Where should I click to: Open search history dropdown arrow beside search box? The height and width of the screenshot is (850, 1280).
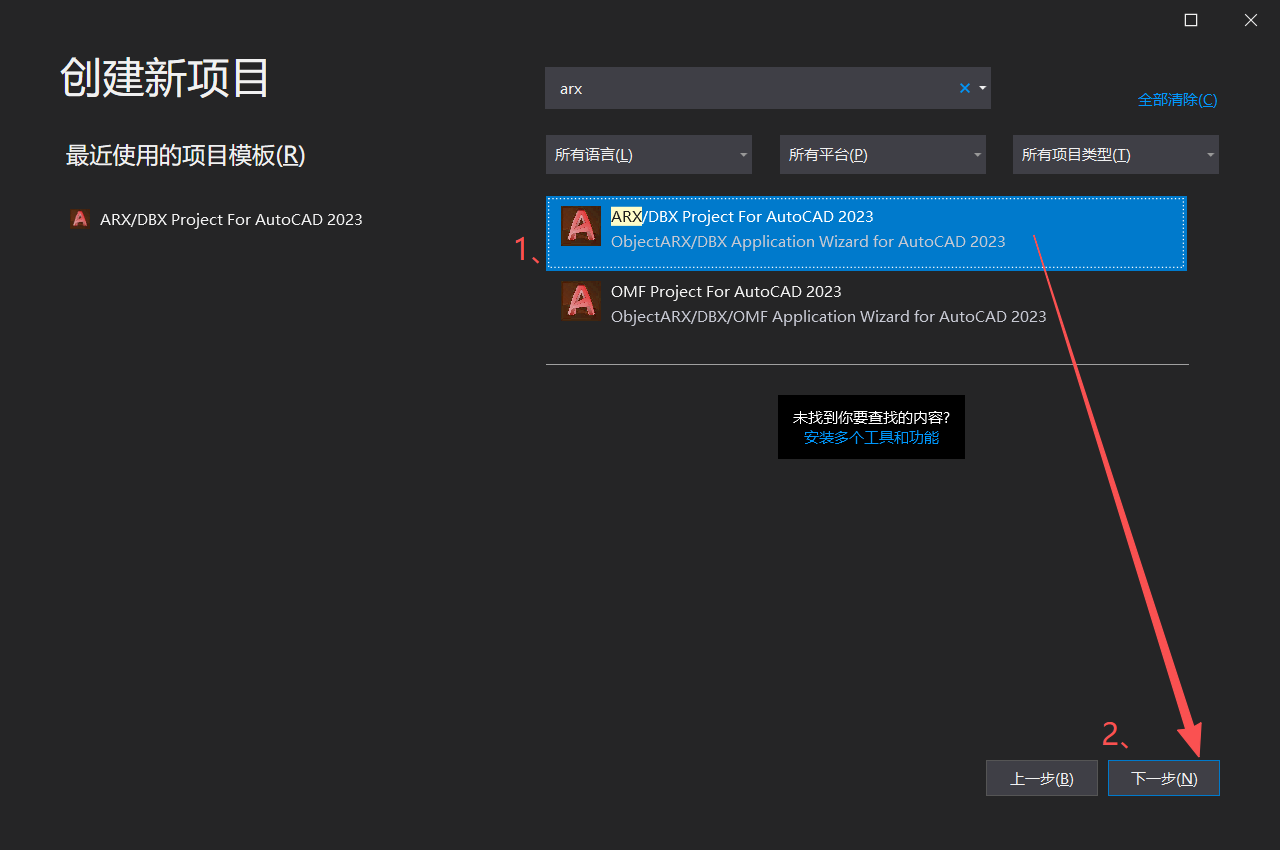pos(983,88)
